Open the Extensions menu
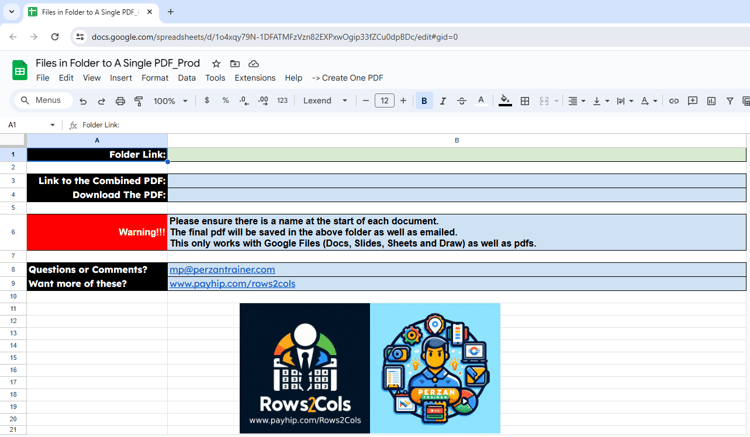This screenshot has width=750, height=437. click(255, 78)
